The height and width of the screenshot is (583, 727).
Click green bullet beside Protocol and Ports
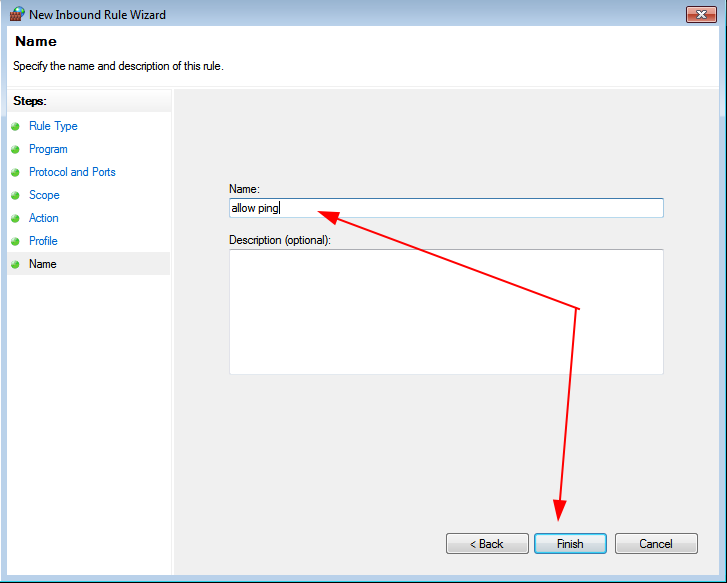pos(15,173)
